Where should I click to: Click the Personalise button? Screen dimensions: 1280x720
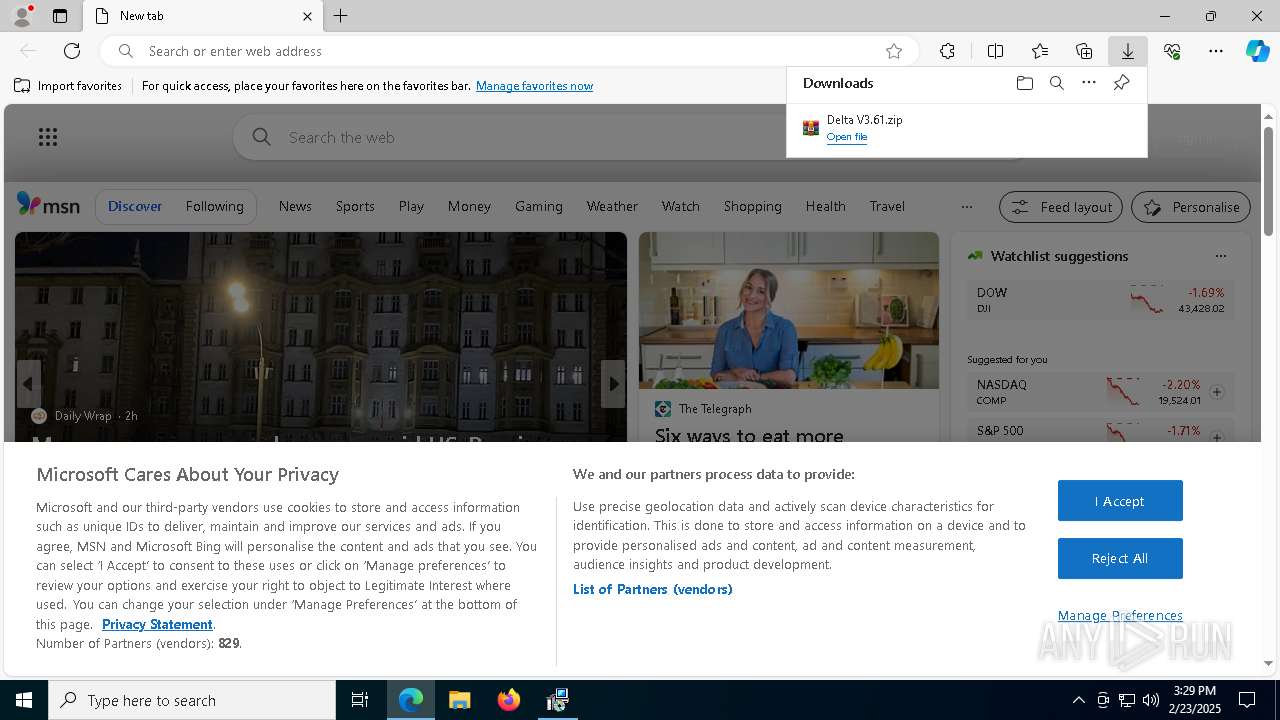tap(1191, 207)
